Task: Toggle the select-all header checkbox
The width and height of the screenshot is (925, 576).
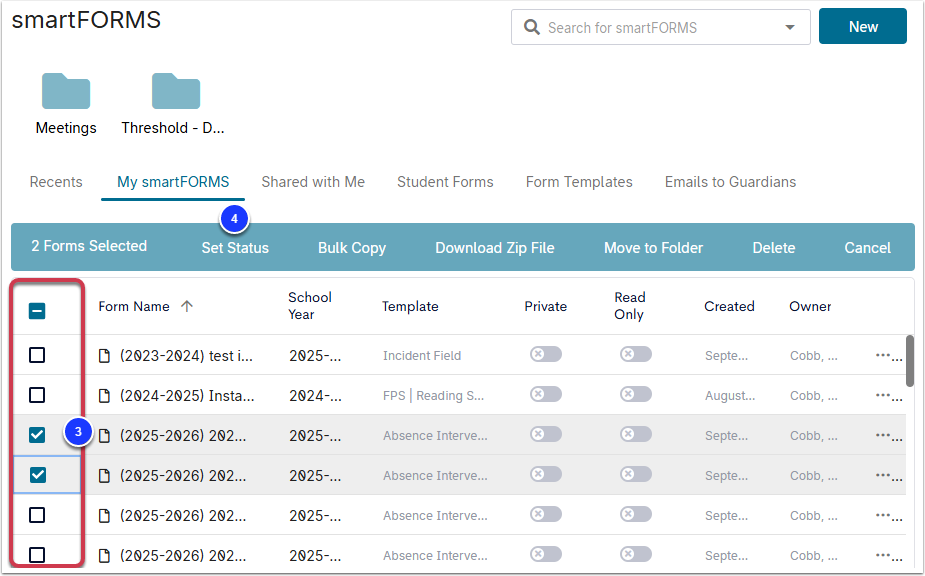Action: pyautogui.click(x=37, y=310)
